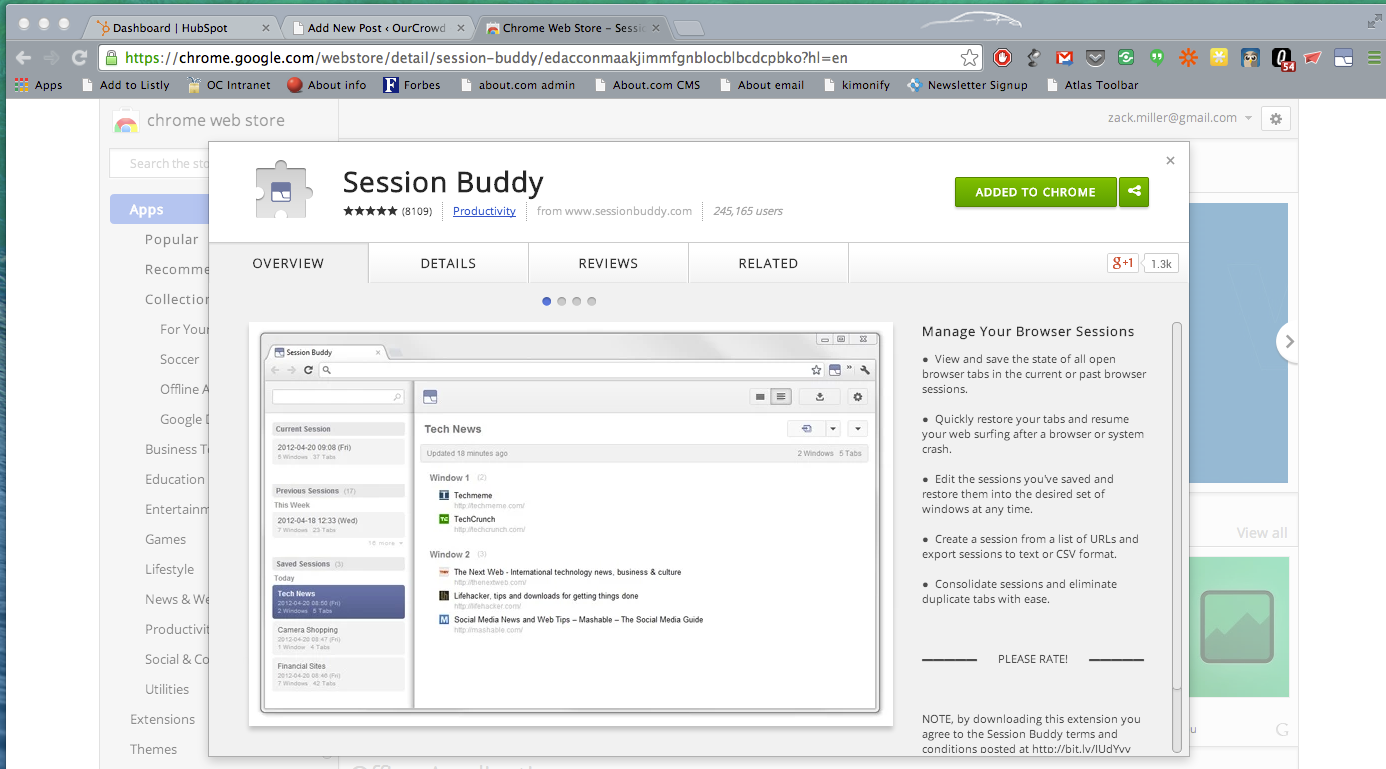Viewport: 1386px width, 769px height.
Task: Open the About info bookmark
Action: point(326,85)
